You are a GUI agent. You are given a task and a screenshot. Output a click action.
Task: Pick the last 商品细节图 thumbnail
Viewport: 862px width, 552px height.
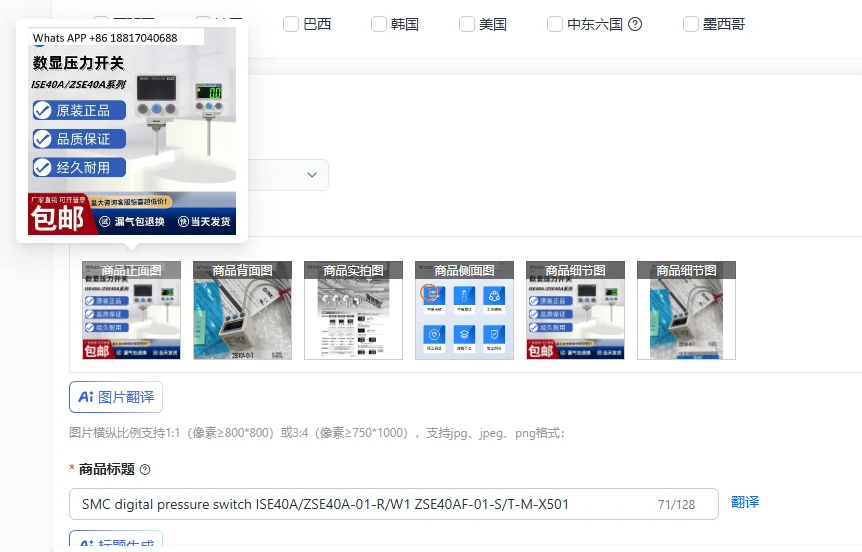coord(687,310)
